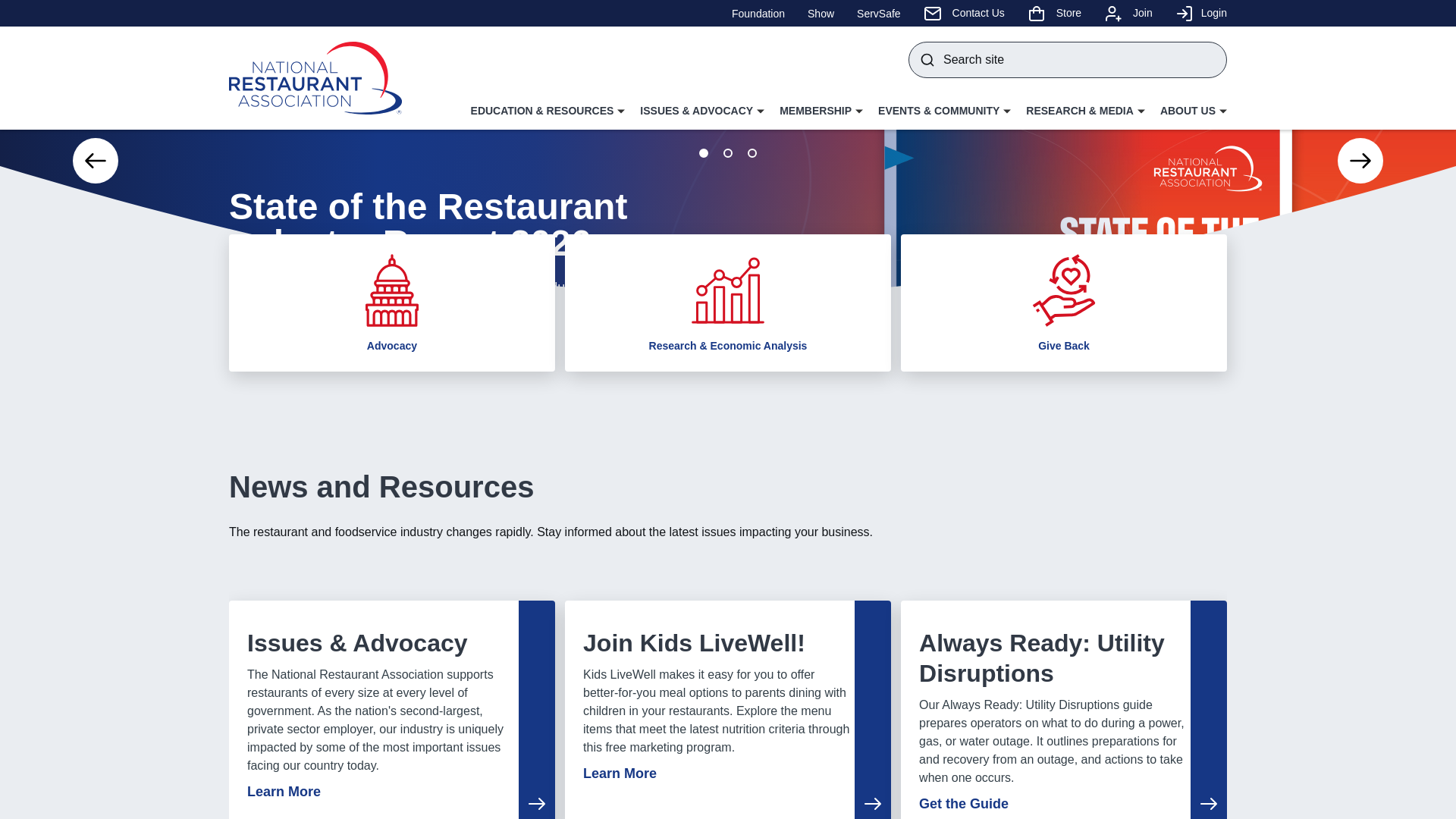Open Issues & Advocacy card heading
This screenshot has height=819, width=1456.
(357, 643)
